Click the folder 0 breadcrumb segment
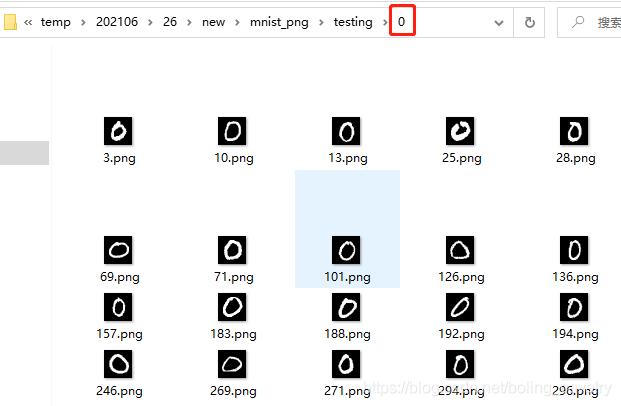 click(x=402, y=21)
